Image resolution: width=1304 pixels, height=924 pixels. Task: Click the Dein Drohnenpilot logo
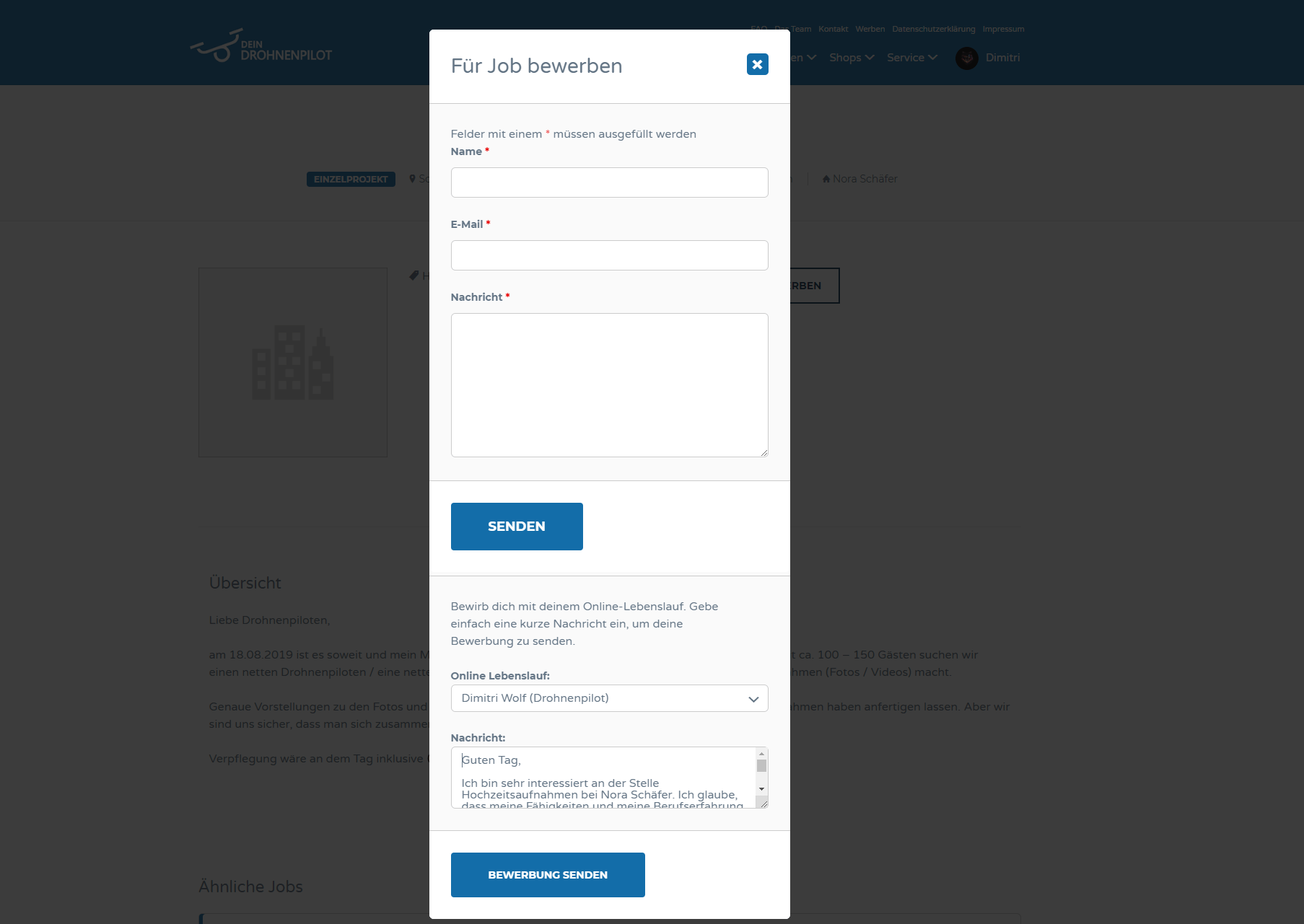click(261, 46)
